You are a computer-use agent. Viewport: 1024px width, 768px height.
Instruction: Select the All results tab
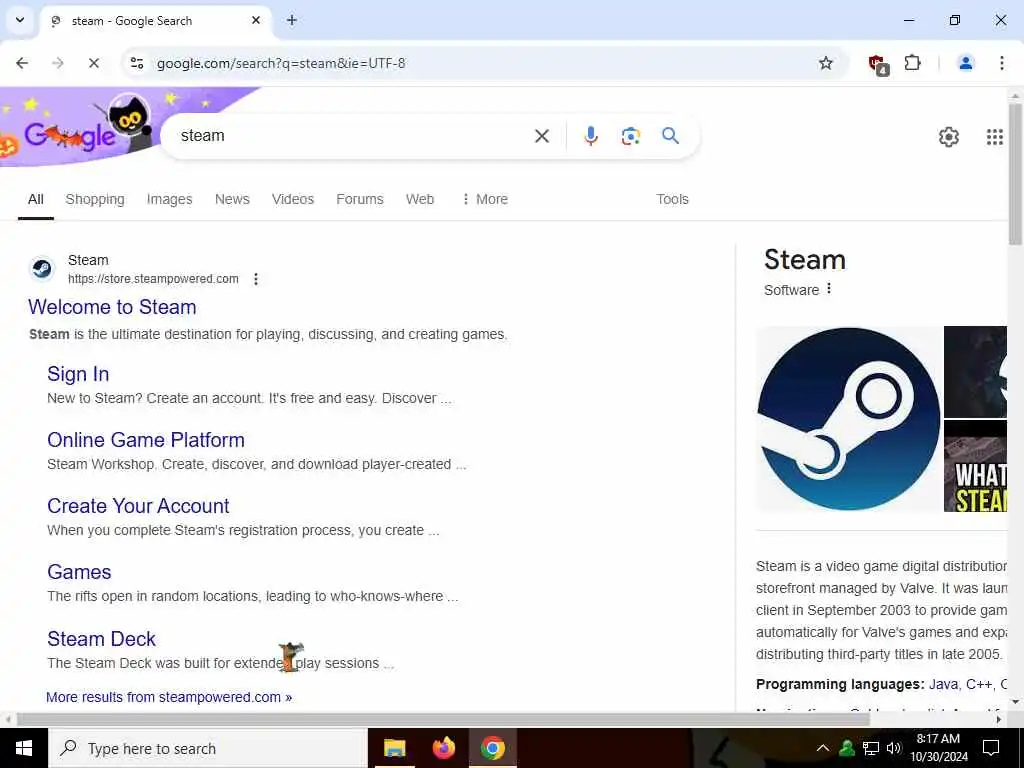36,199
